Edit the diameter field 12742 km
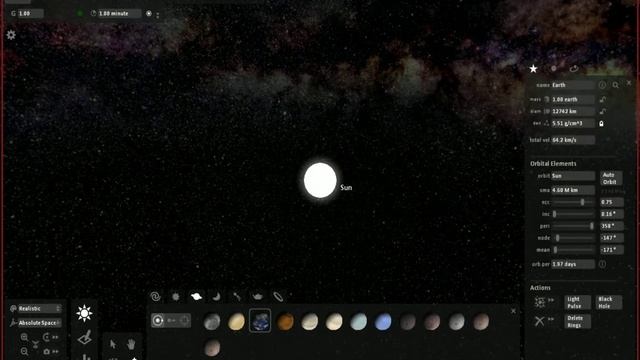This screenshot has height=360, width=640. [x=573, y=111]
